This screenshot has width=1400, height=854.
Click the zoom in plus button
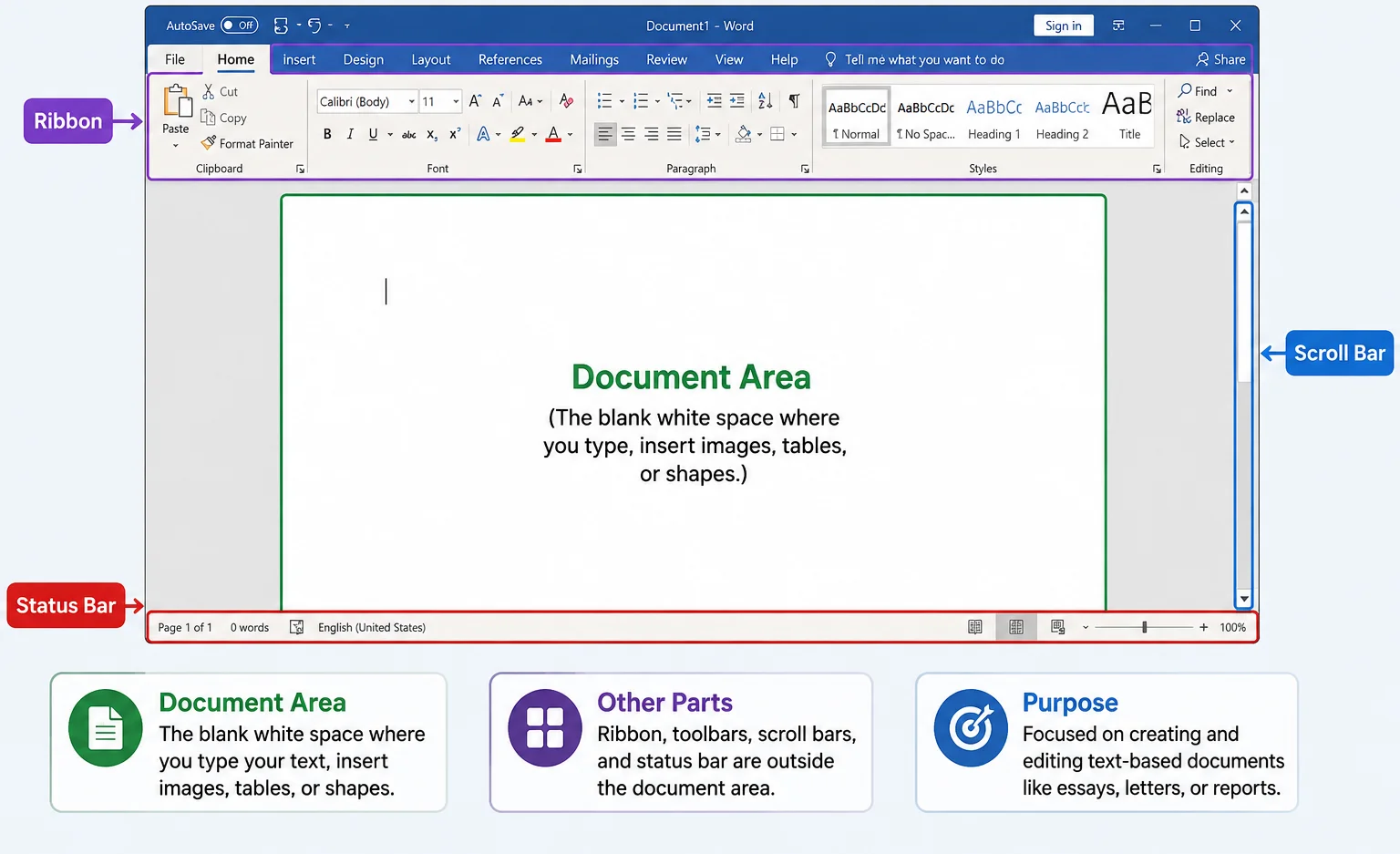tap(1204, 627)
